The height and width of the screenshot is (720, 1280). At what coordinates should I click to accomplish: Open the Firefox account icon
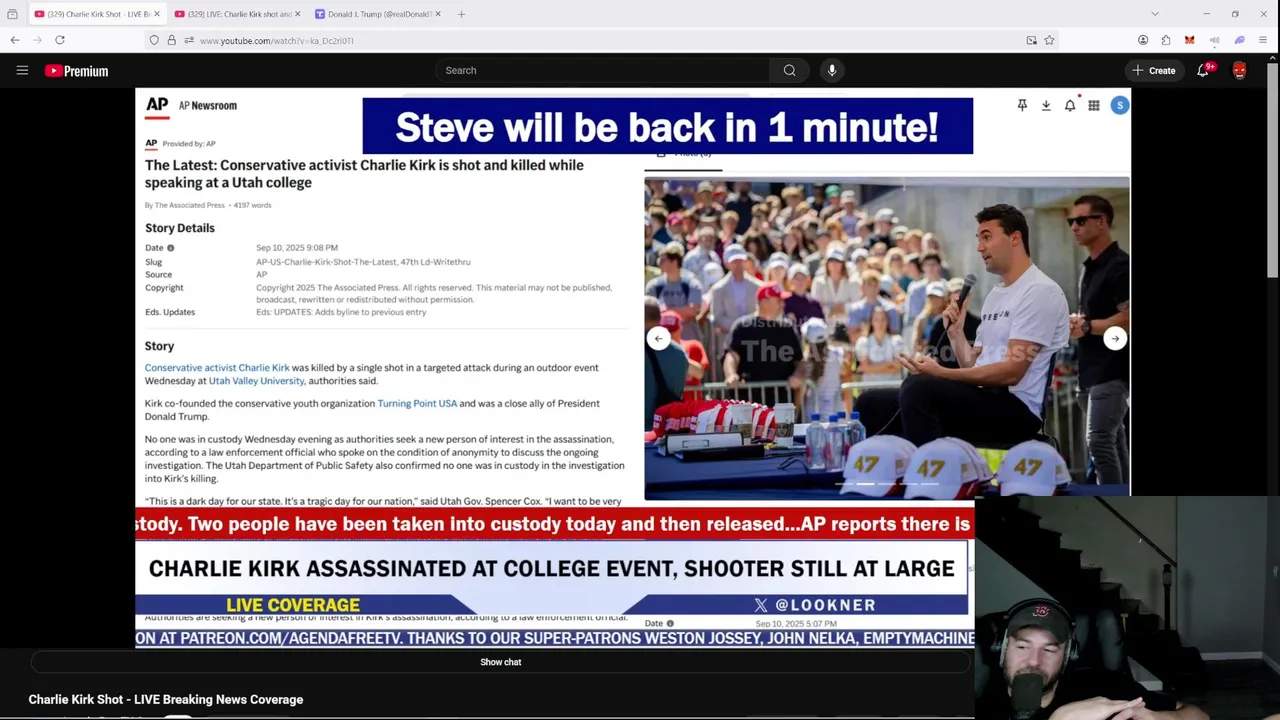(1143, 40)
